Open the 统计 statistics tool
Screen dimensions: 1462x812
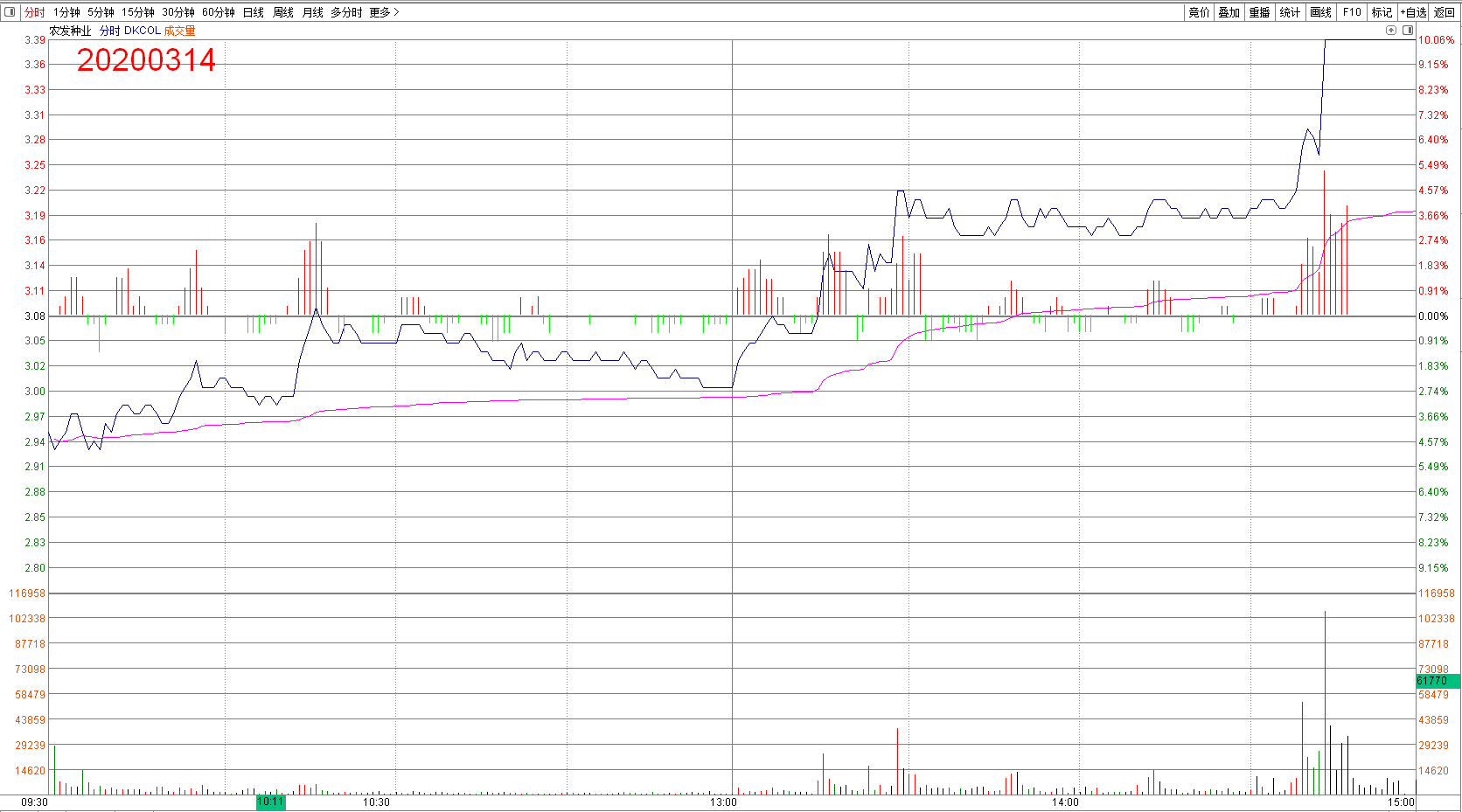[1290, 12]
